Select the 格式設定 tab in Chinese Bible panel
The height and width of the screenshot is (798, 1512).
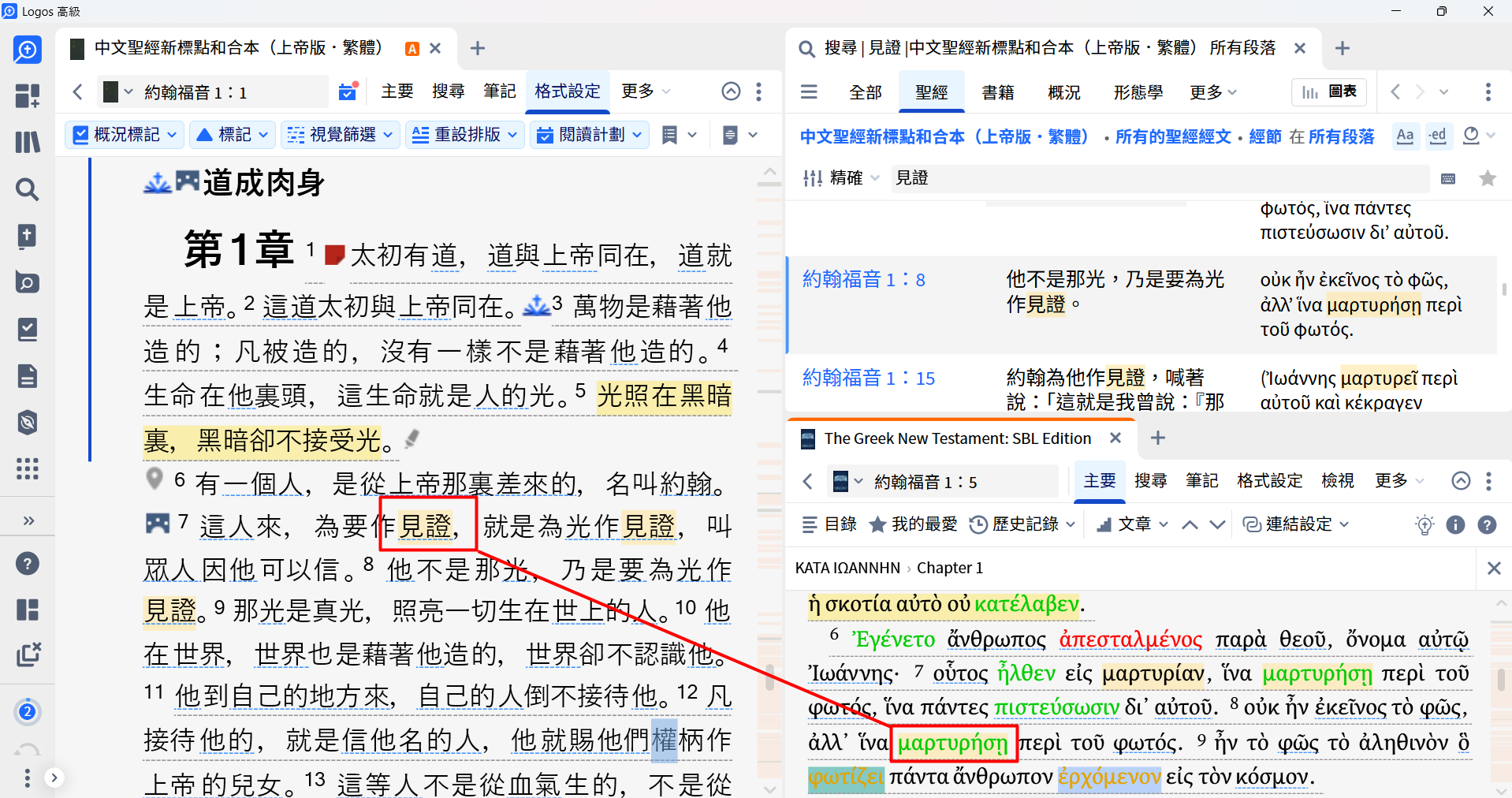(x=568, y=91)
